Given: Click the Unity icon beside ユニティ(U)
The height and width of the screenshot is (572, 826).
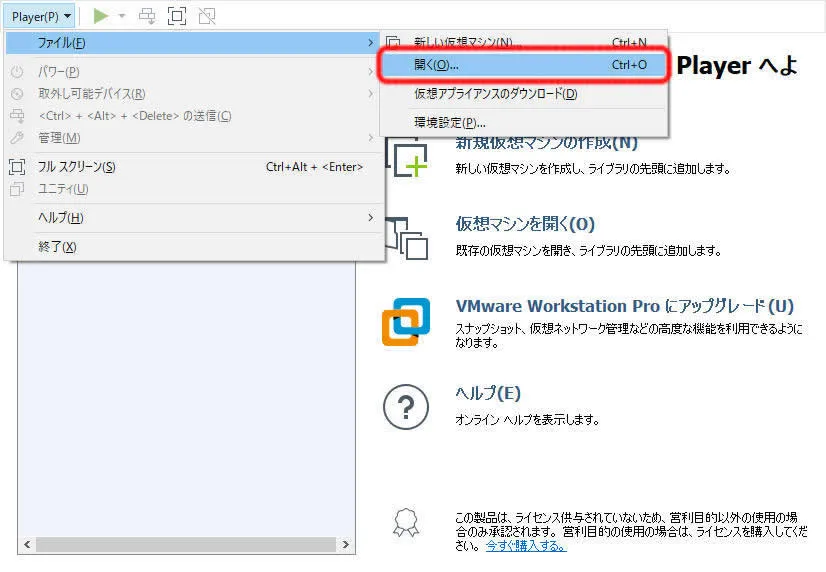Looking at the screenshot, I should pyautogui.click(x=17, y=189).
